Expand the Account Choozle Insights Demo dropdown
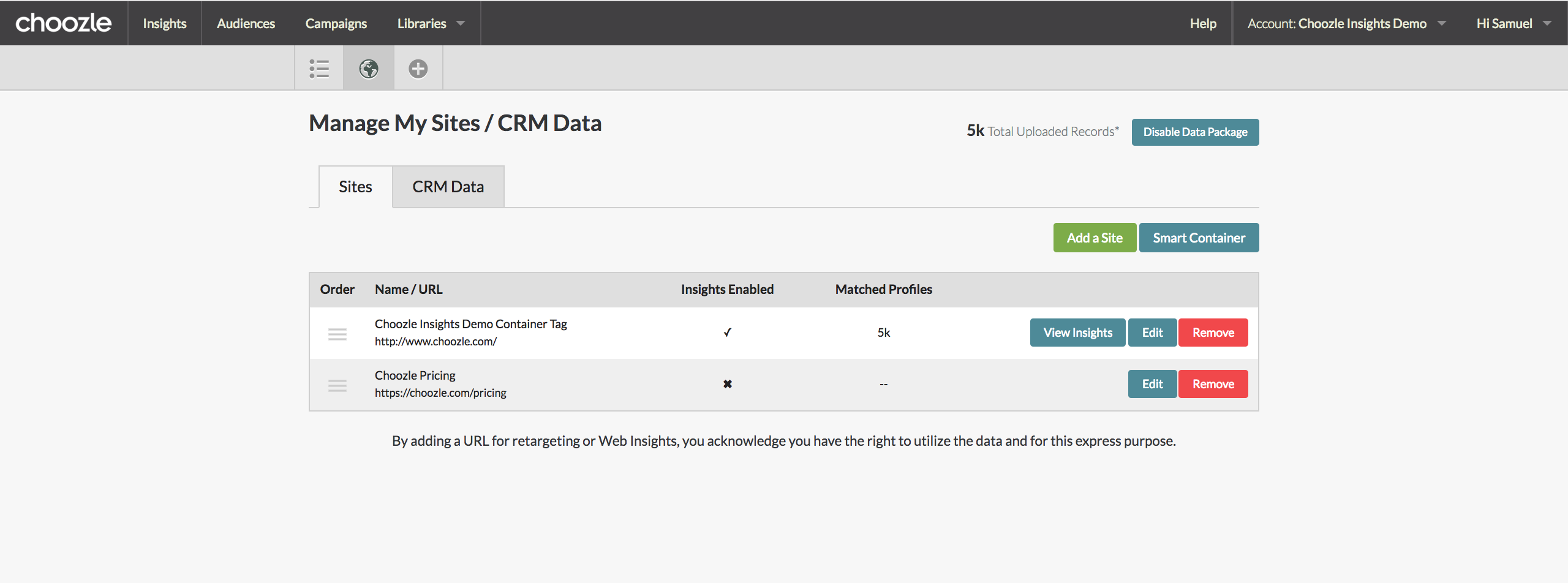The image size is (1568, 583). (x=1346, y=23)
